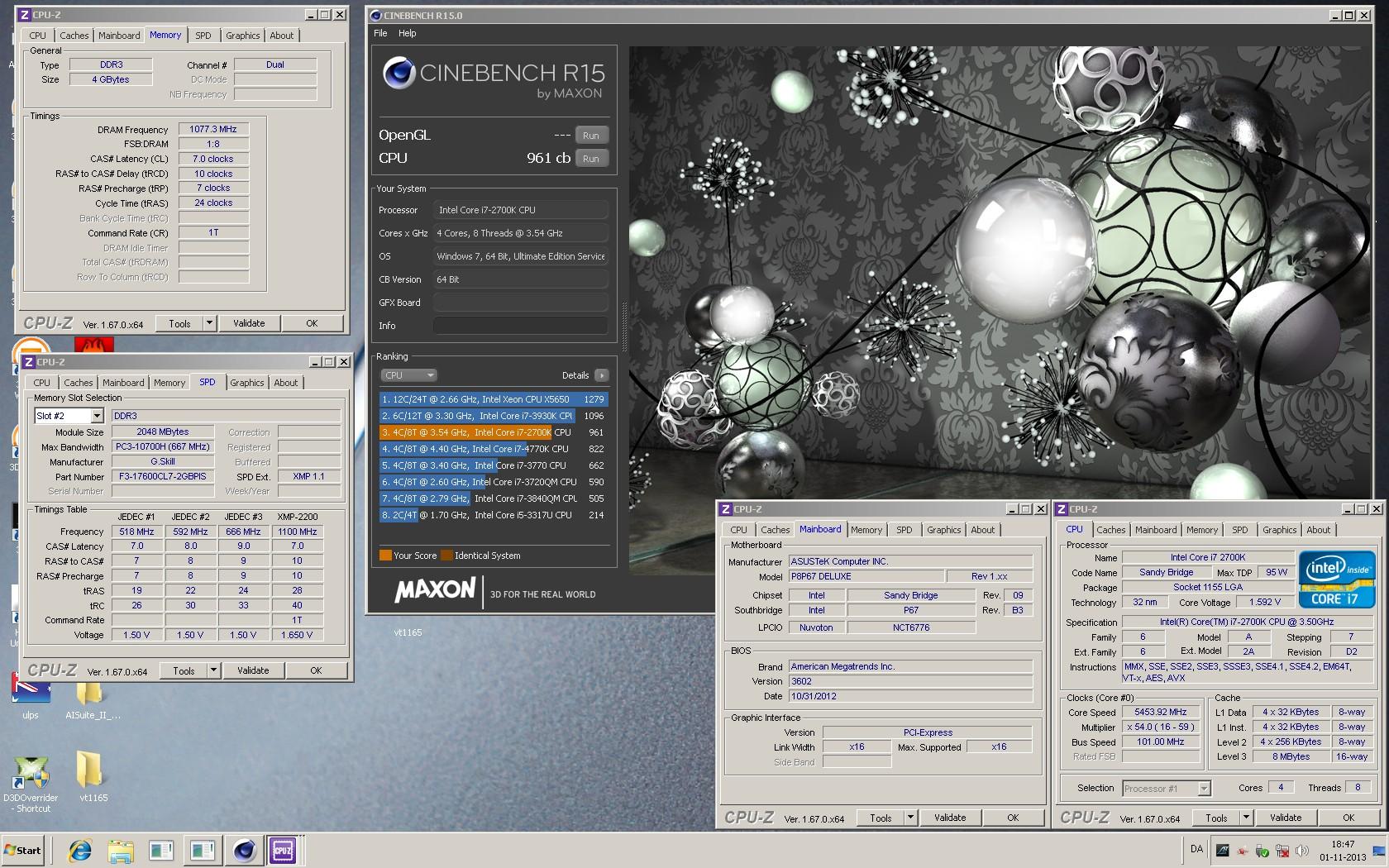Select ranking row i5-3317U score 214
The height and width of the screenshot is (868, 1389).
coord(494,515)
